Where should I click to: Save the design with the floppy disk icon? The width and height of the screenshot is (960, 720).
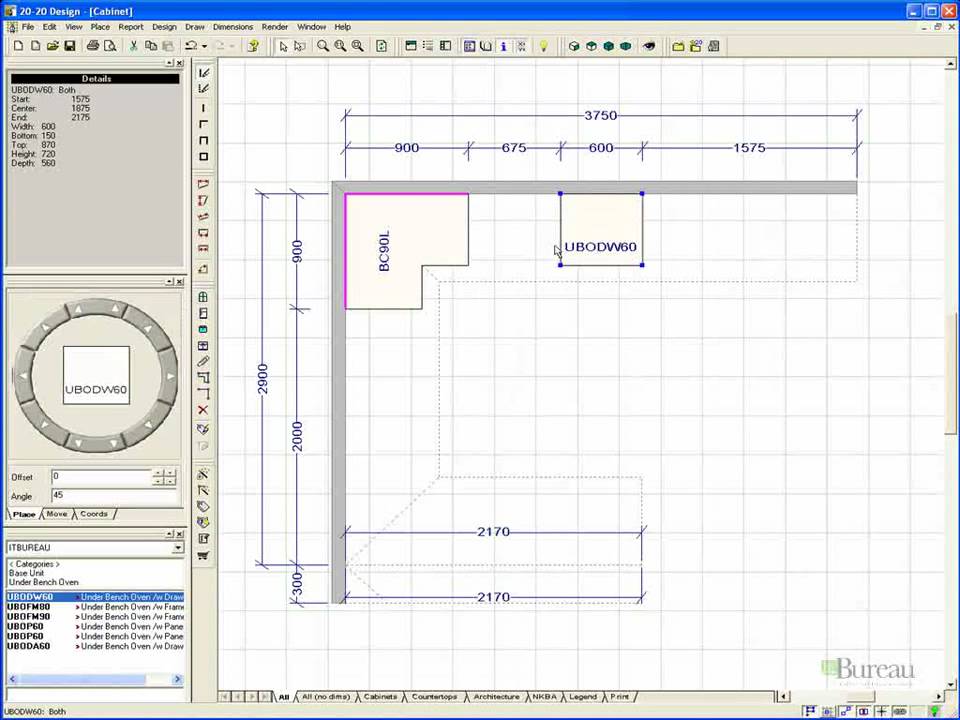pos(70,46)
